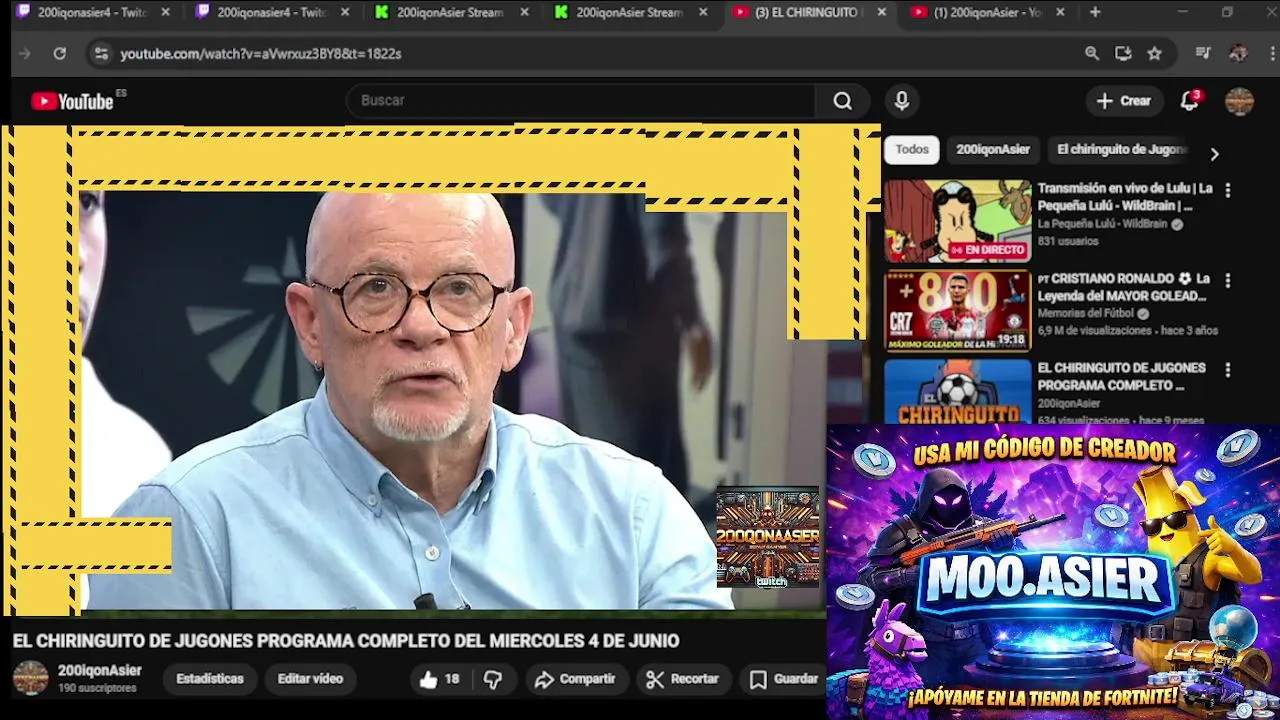Open options for Cristiano Ronaldo video

pos(1228,281)
